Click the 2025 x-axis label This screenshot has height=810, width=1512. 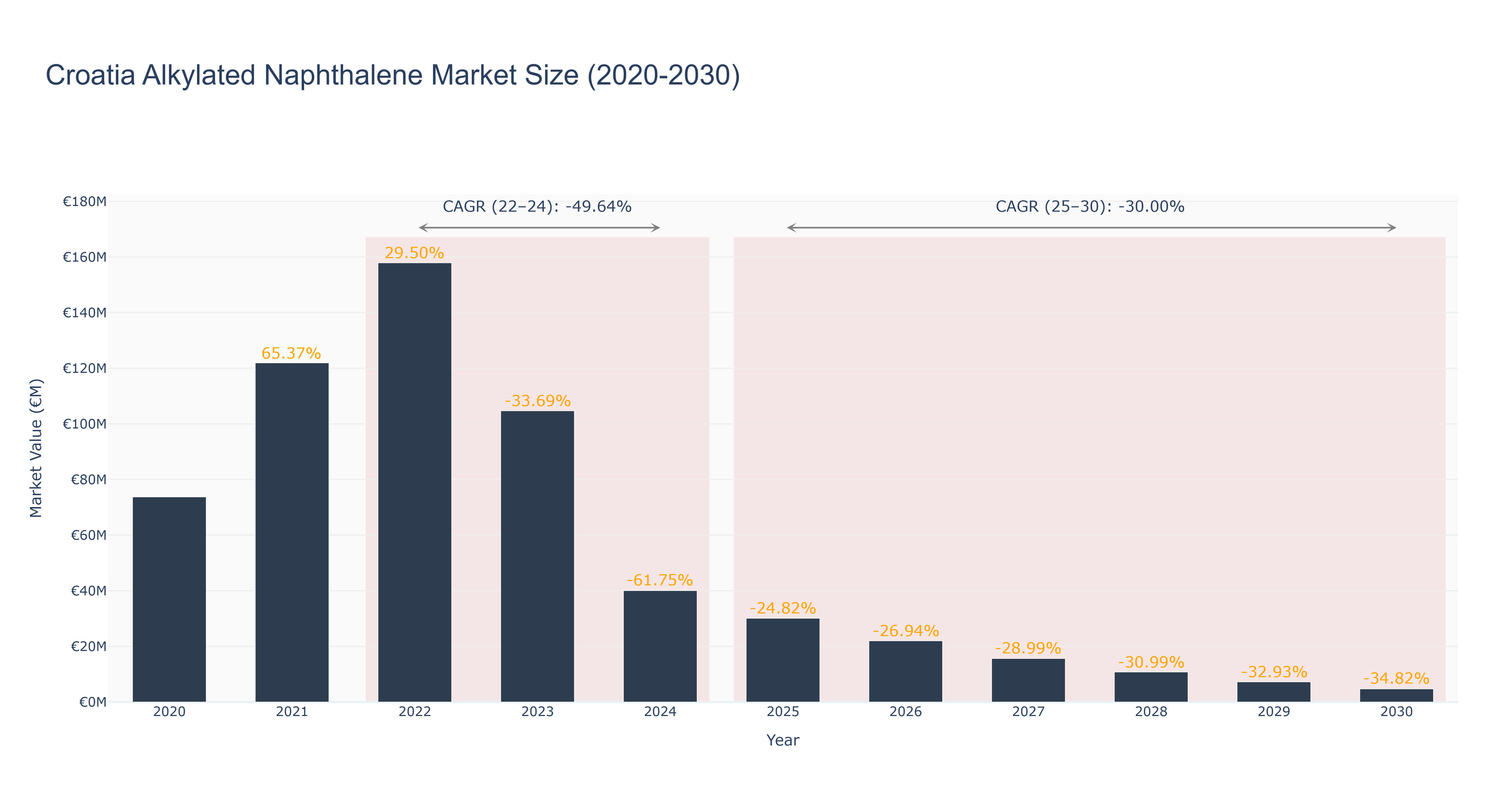[x=782, y=712]
